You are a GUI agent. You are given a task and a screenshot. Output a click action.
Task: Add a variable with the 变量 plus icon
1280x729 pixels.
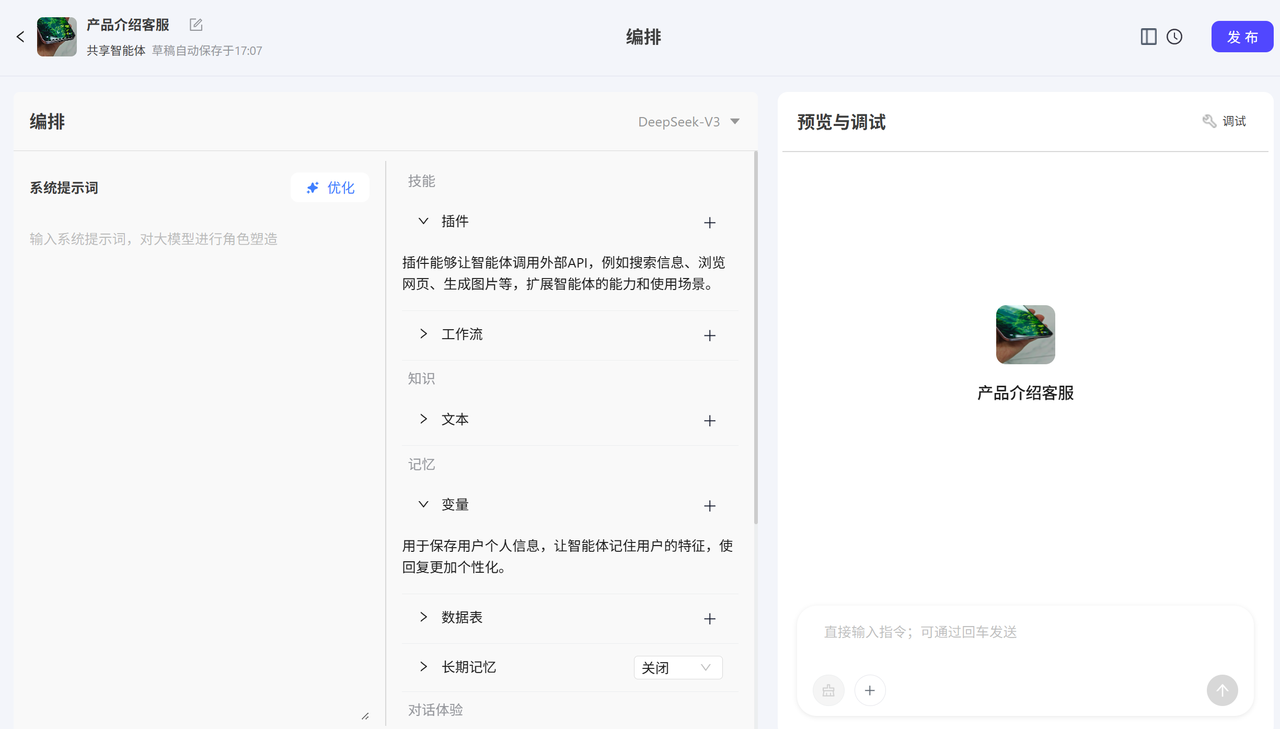709,506
